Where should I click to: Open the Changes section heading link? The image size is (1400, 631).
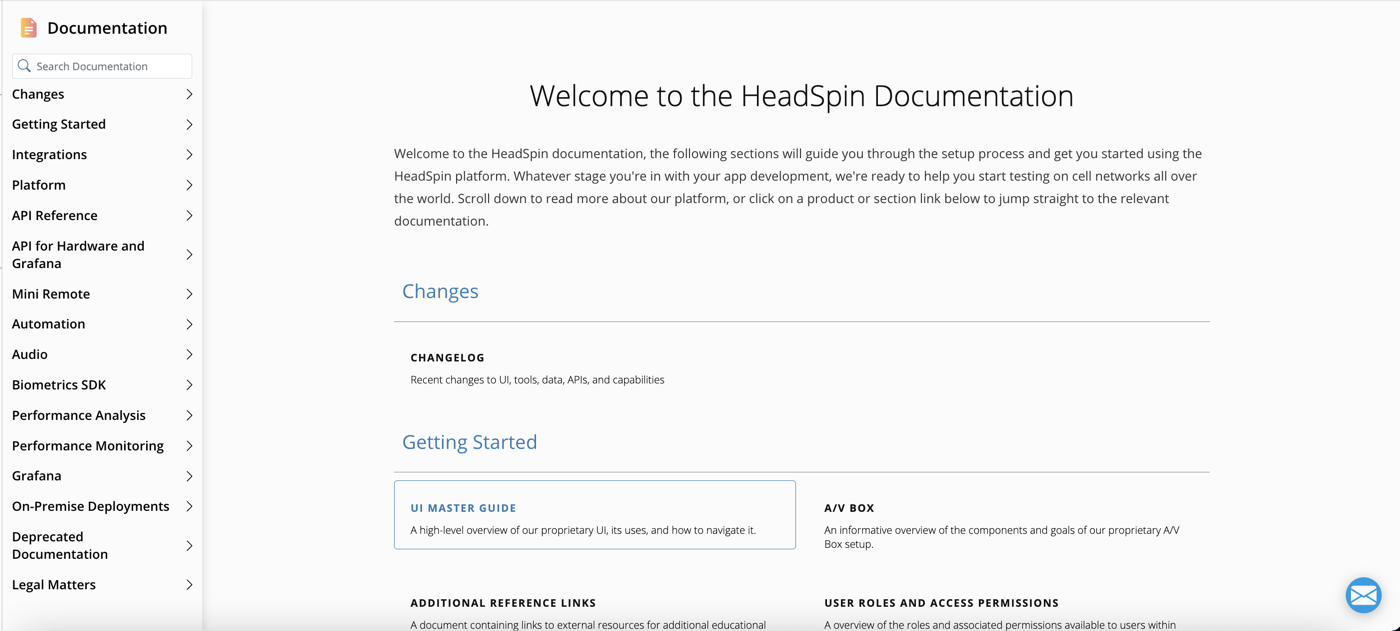[x=440, y=291]
